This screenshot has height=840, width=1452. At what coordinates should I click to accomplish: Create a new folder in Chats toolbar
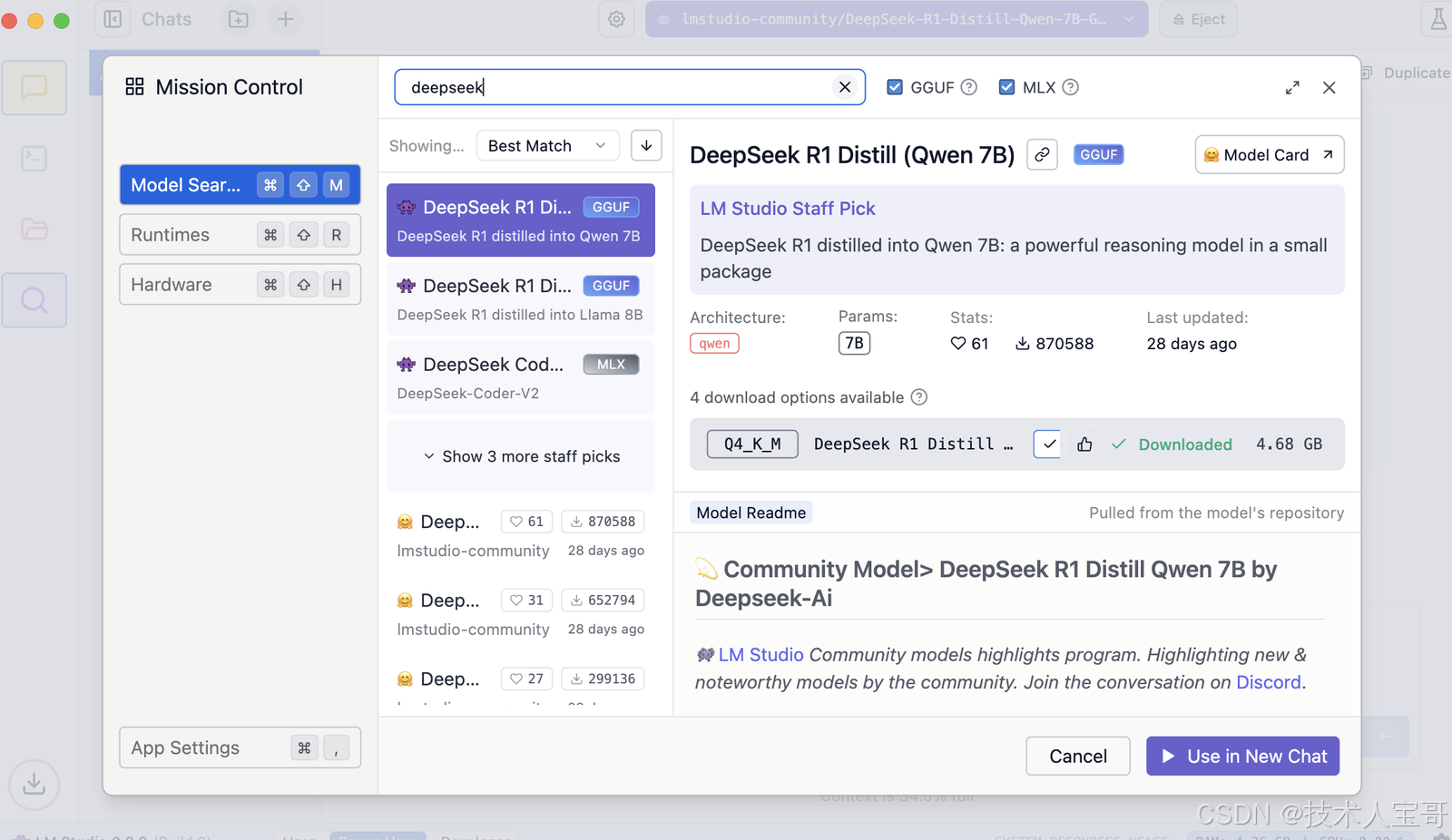coord(239,19)
